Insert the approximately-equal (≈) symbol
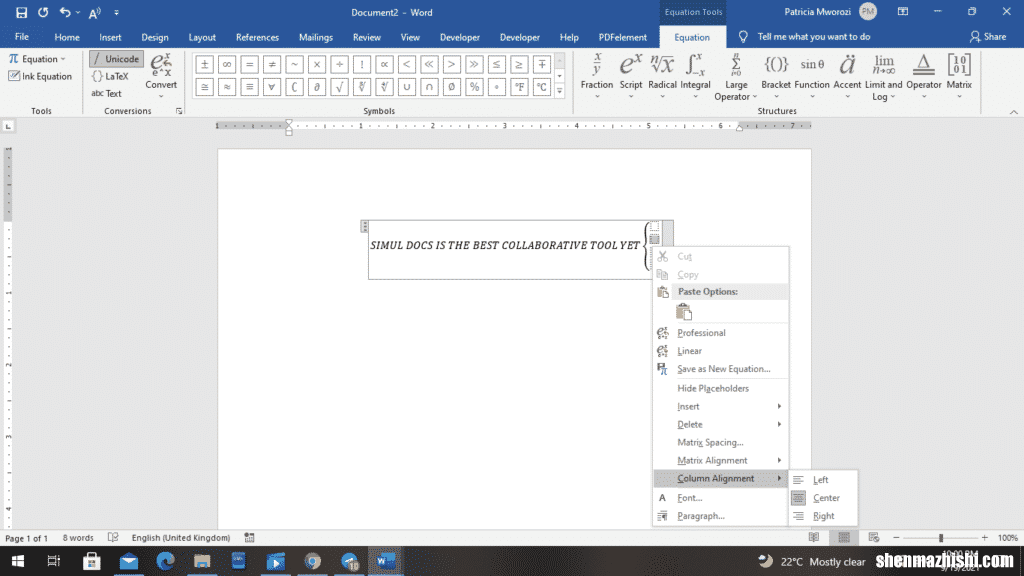This screenshot has height=576, width=1024. pos(227,87)
